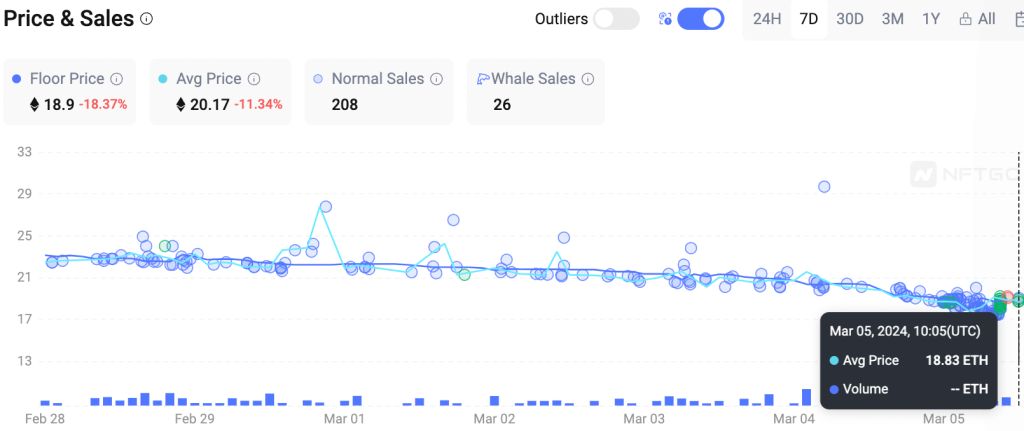Select the 1Y time range

931,19
